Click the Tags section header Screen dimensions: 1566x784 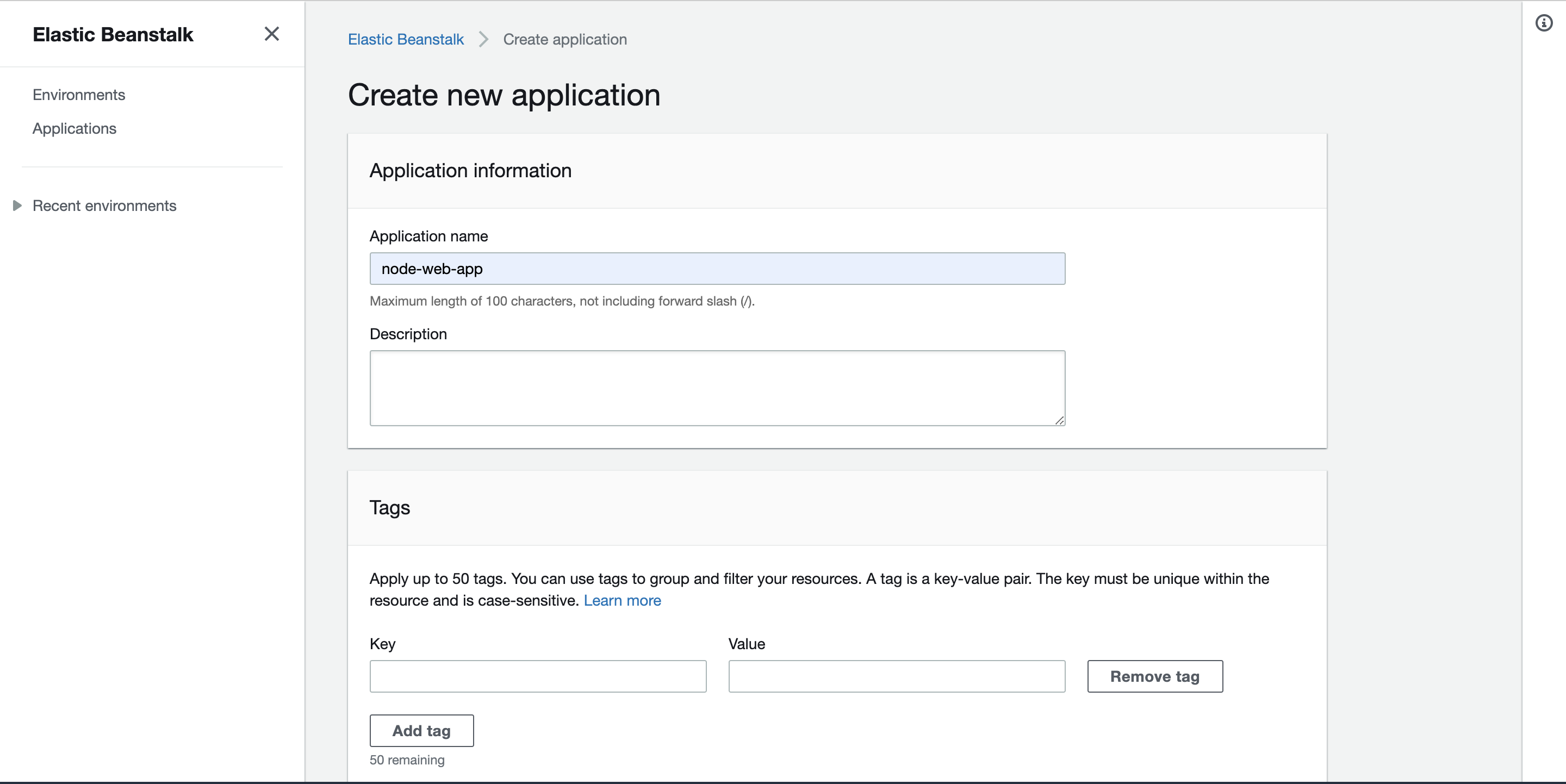point(389,507)
